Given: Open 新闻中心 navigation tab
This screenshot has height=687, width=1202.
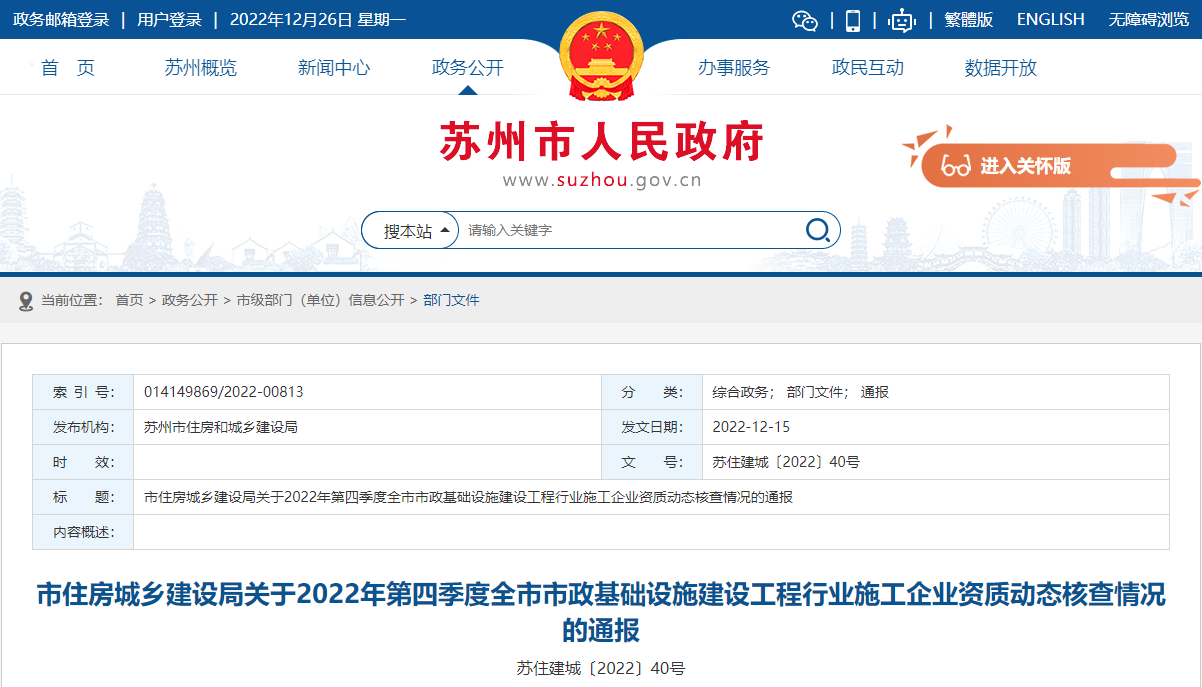Looking at the screenshot, I should 334,68.
